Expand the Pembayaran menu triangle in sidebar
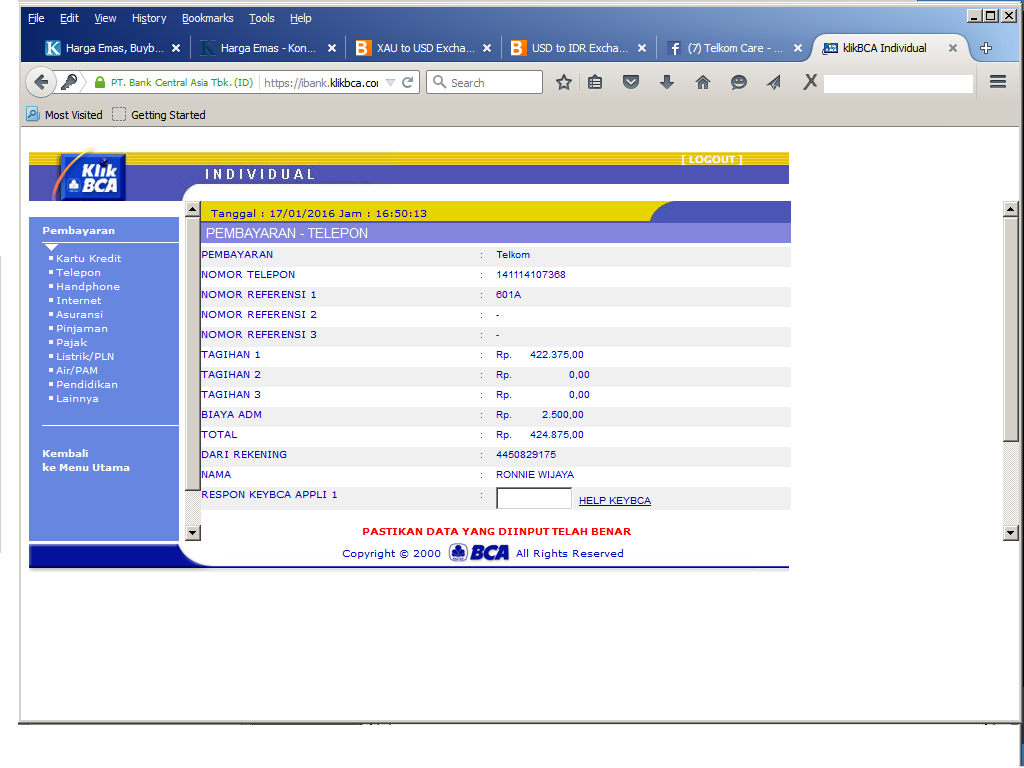Screen dimensions: 1024x768 click(52, 247)
